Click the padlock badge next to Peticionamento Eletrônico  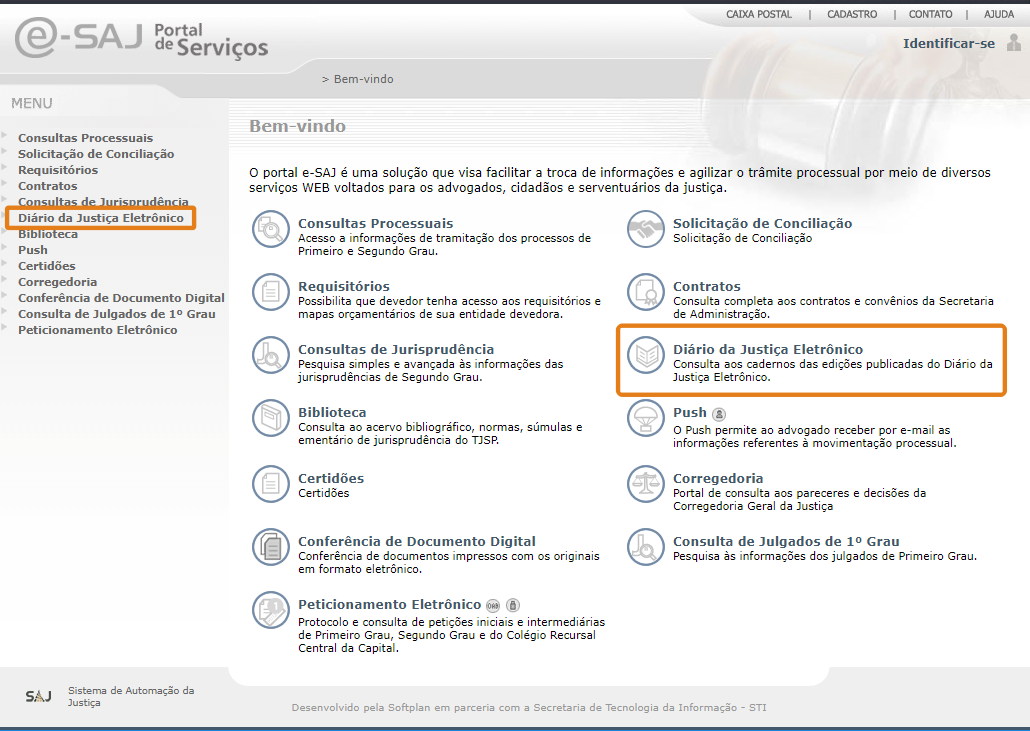tap(513, 606)
